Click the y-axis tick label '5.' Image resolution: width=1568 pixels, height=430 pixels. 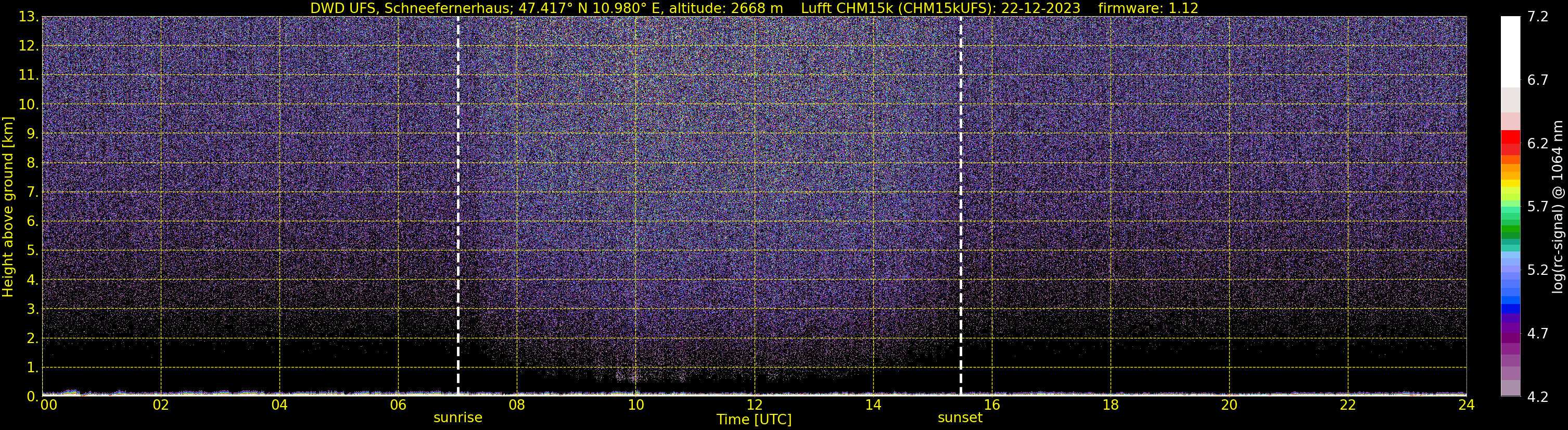tap(33, 251)
